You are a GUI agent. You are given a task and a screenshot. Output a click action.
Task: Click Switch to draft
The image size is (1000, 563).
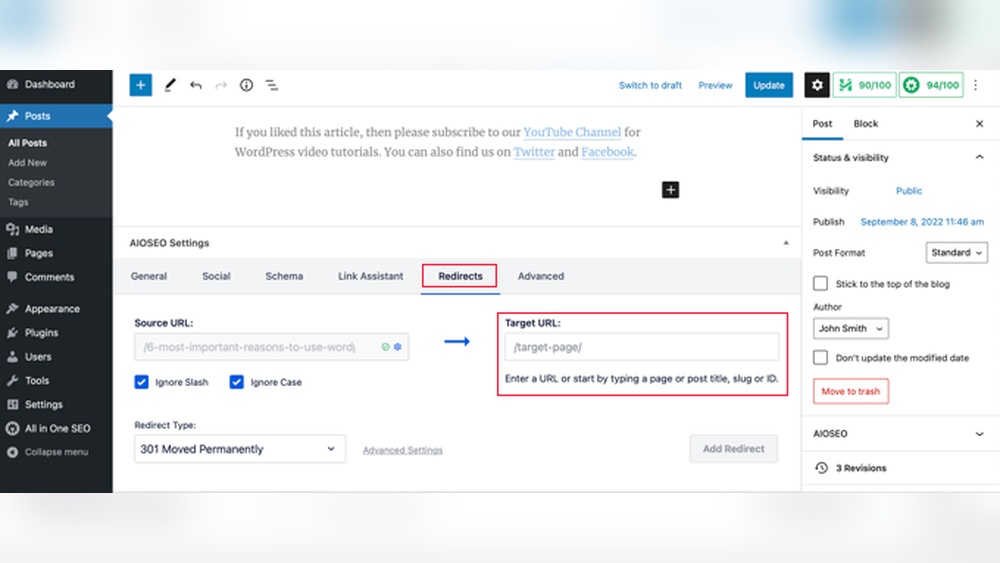point(650,85)
